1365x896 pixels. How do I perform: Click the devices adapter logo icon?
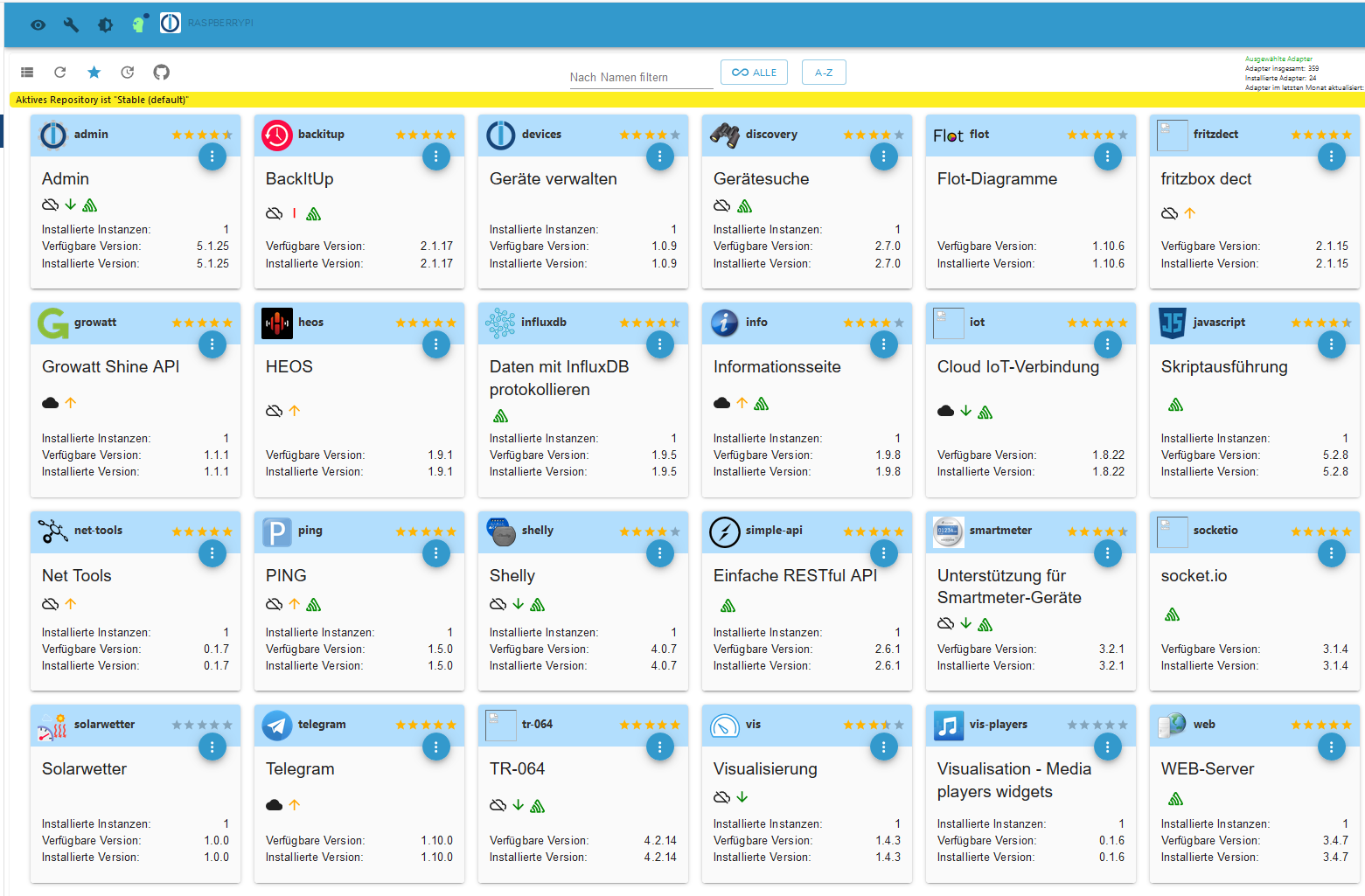coord(501,135)
